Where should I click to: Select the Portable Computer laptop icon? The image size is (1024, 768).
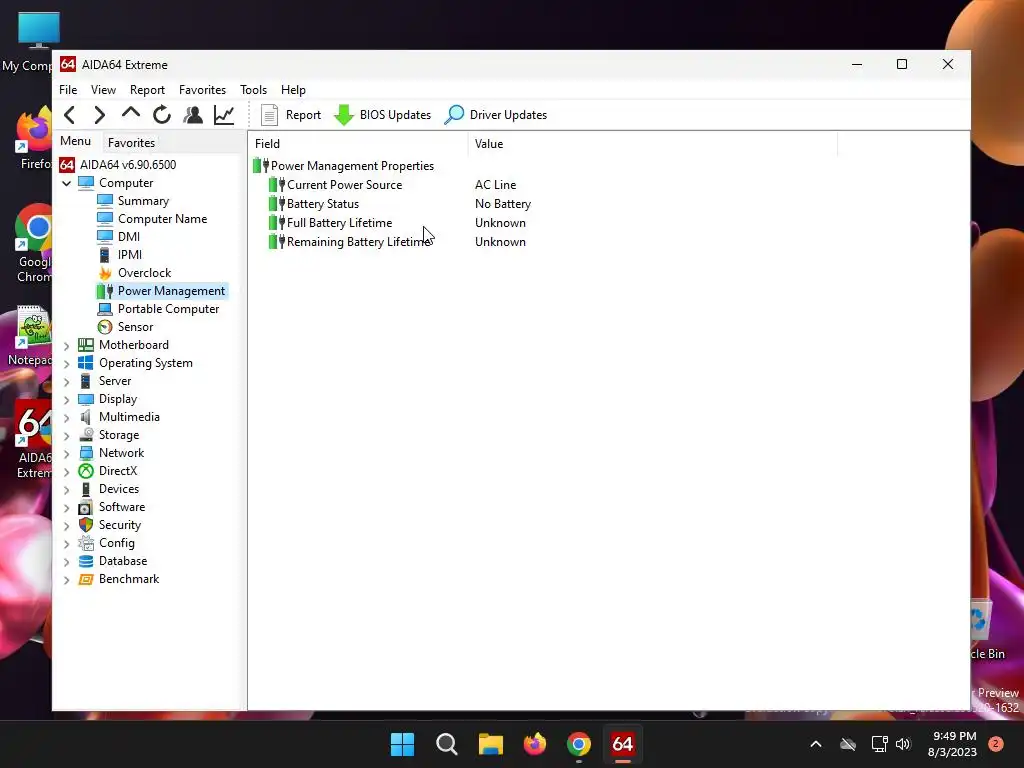(x=105, y=309)
